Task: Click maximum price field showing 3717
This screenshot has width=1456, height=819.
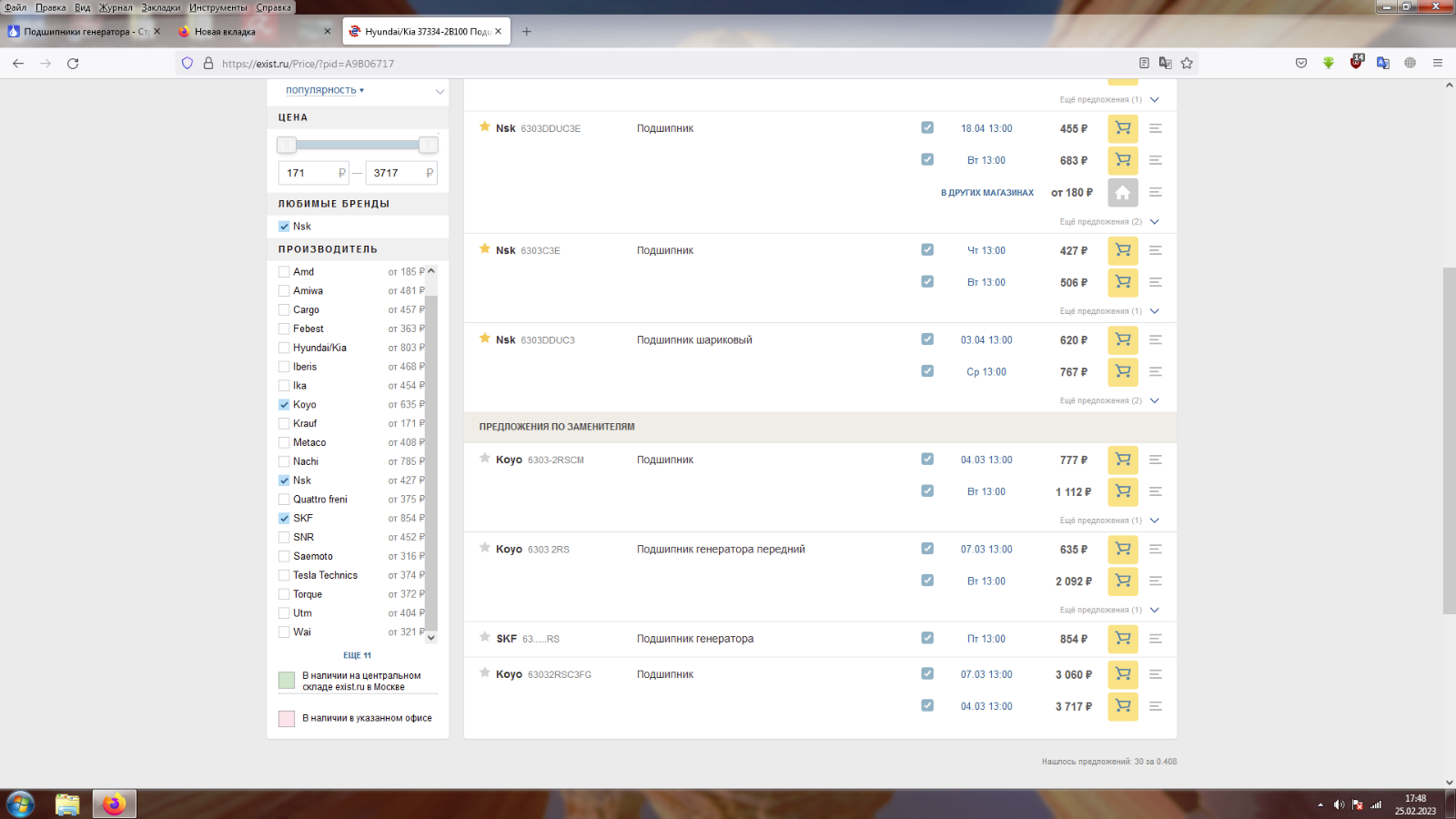Action: click(401, 173)
